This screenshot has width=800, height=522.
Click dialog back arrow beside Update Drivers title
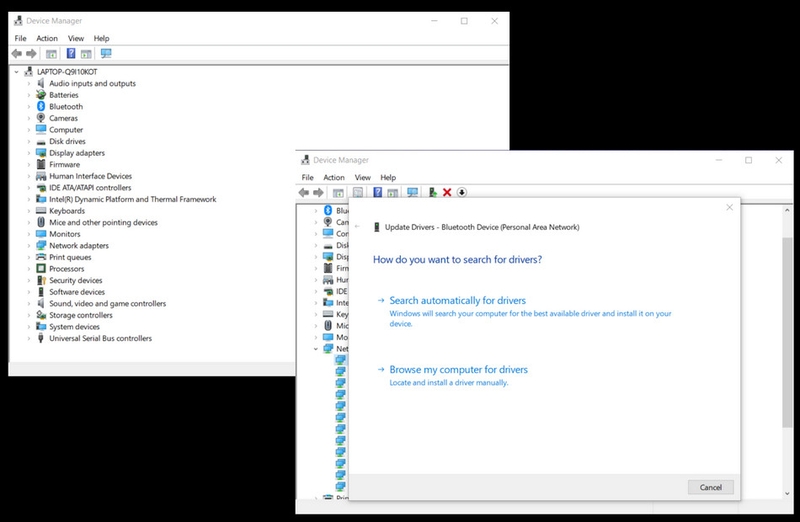pyautogui.click(x=357, y=227)
